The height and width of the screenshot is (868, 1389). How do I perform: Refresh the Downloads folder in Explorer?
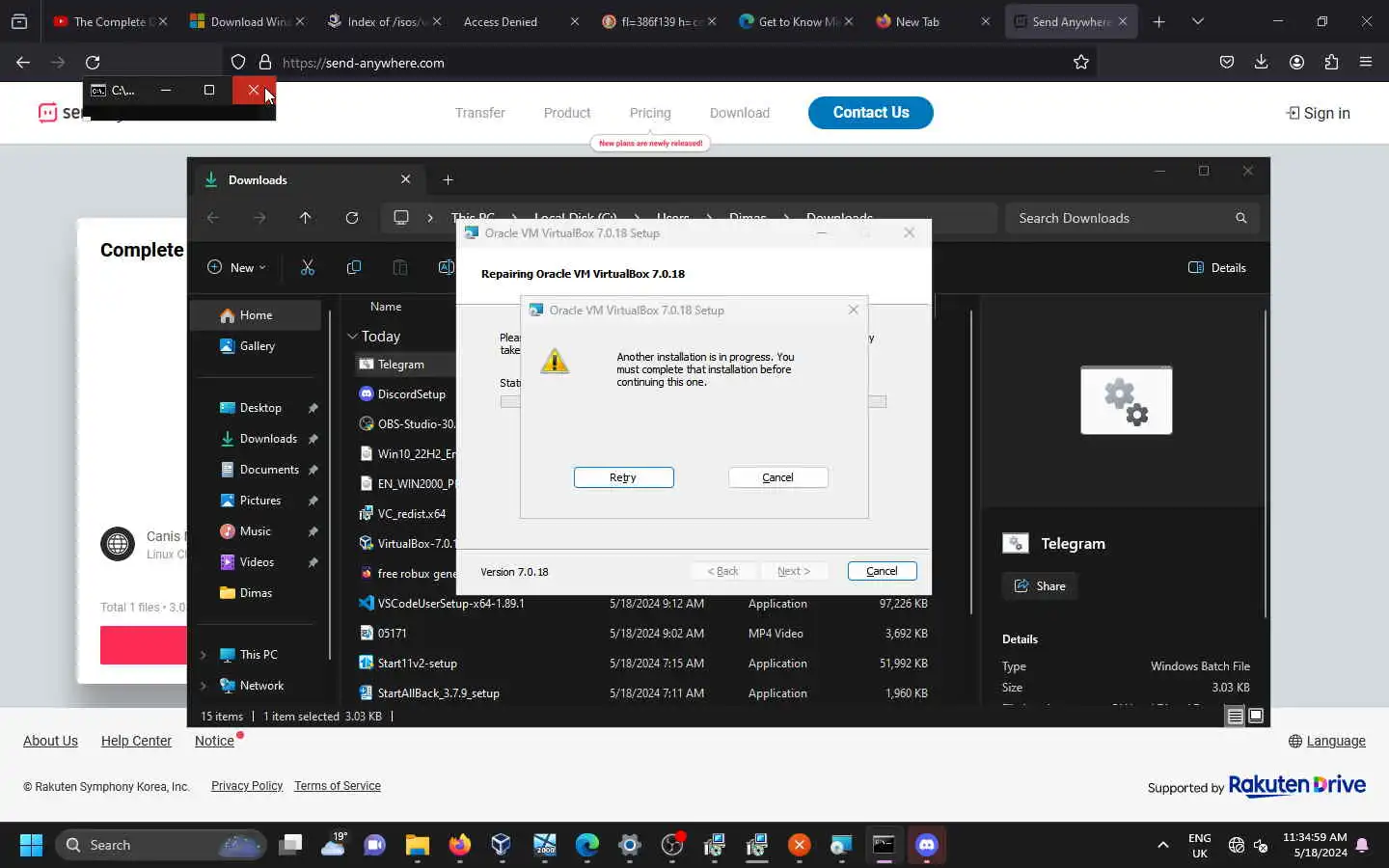pyautogui.click(x=352, y=218)
